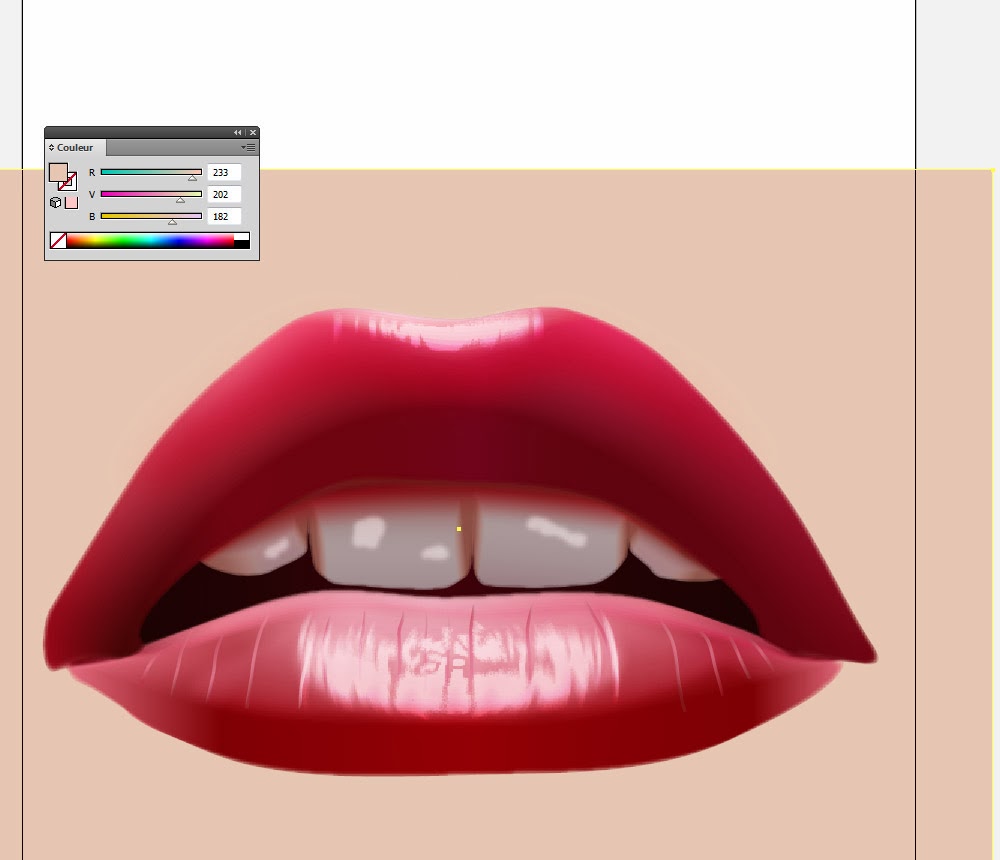Click the B channel slider bar

(x=151, y=216)
